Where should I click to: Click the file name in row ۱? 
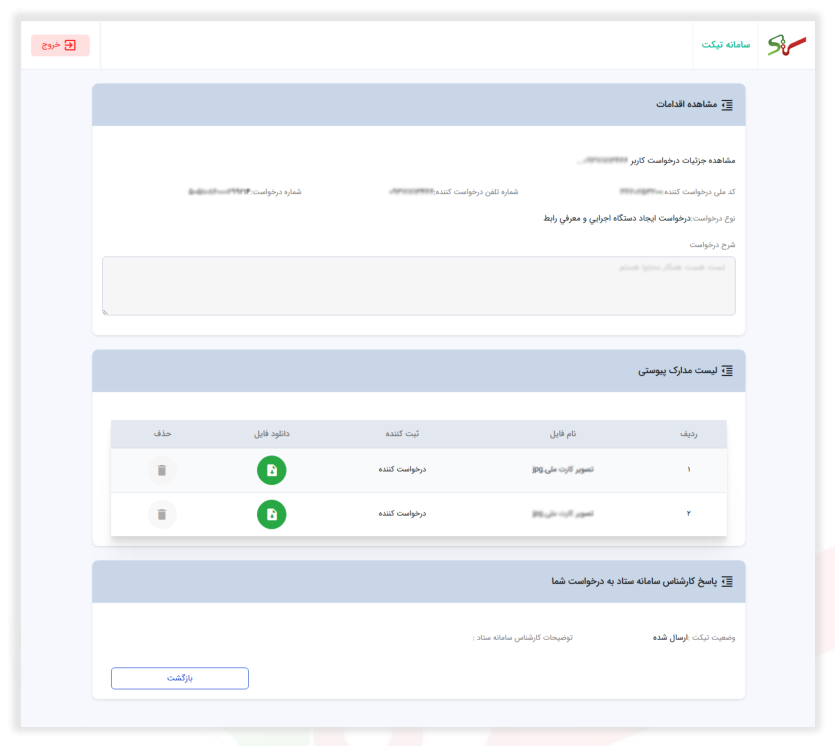[x=563, y=469]
